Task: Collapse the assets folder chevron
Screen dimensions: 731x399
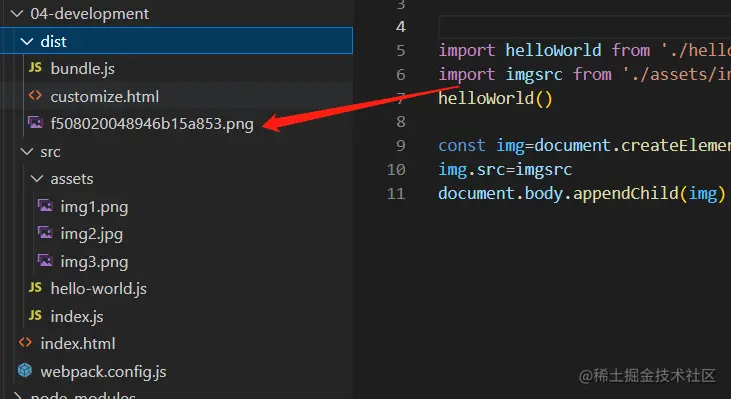Action: (37, 179)
